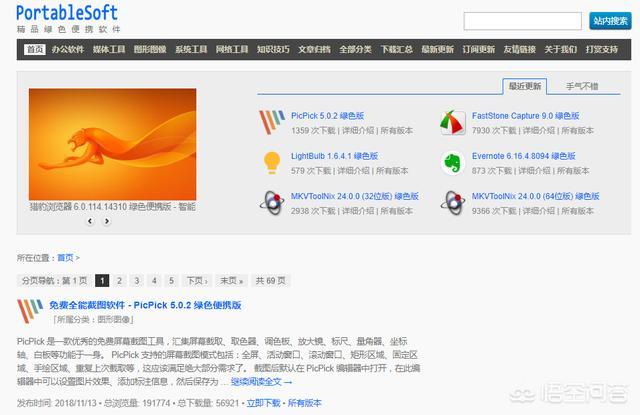Click the 立即下载 link below the article
640x415 pixels.
(263, 403)
